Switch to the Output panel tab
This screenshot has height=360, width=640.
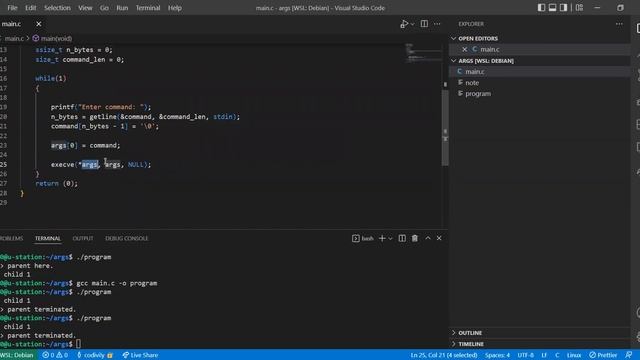83,238
